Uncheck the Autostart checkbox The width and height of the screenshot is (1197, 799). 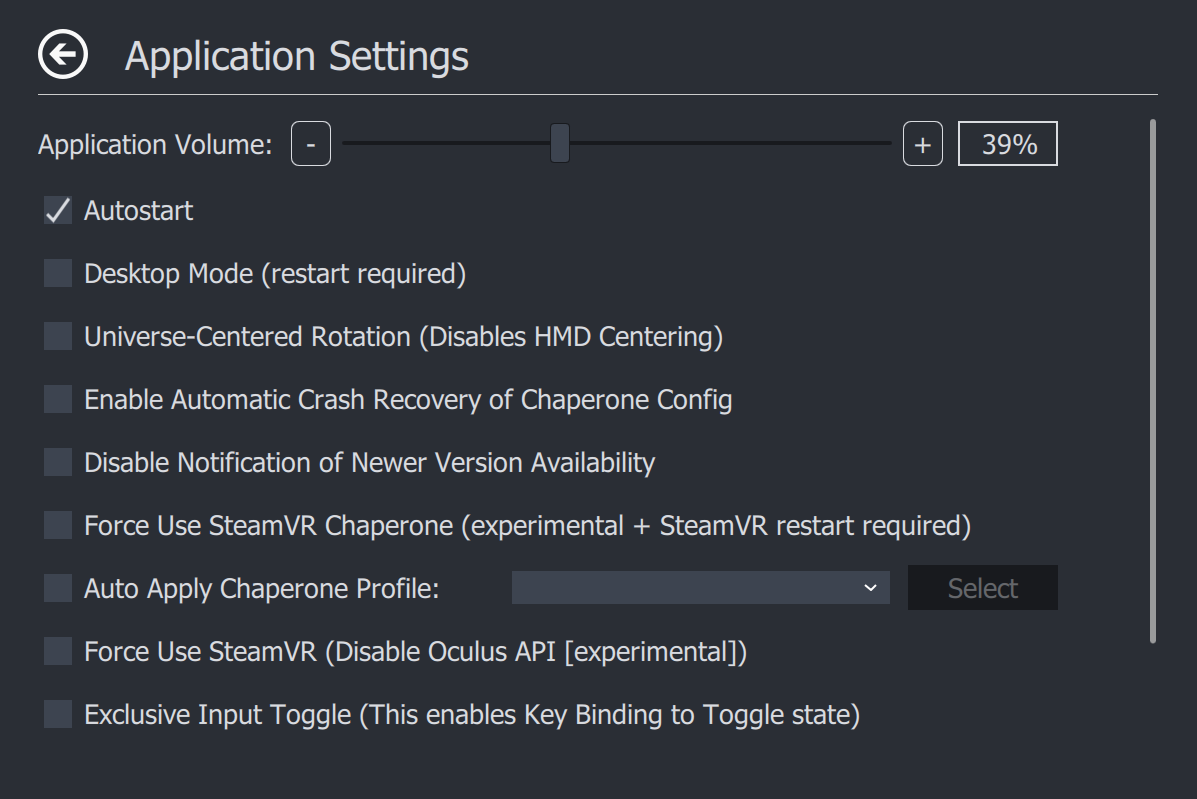pyautogui.click(x=58, y=211)
